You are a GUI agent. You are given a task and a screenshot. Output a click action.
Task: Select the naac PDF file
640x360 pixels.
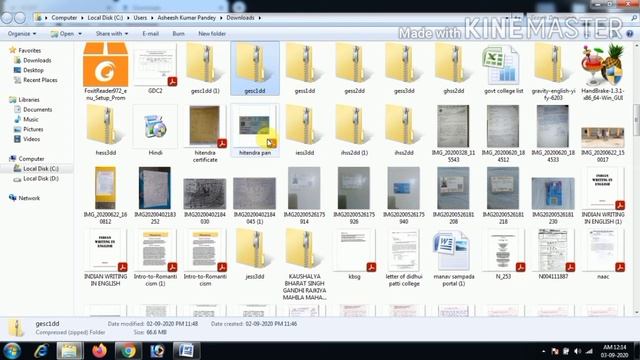603,251
